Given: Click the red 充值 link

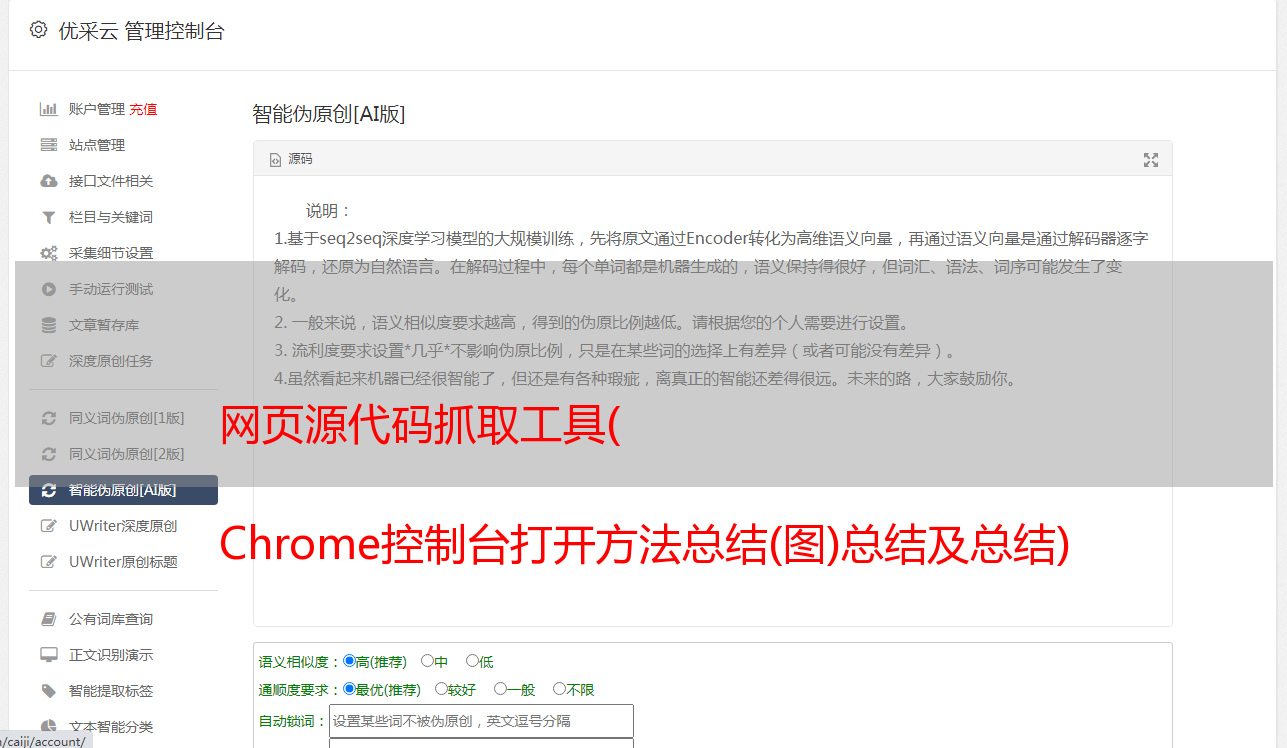Looking at the screenshot, I should (x=143, y=109).
